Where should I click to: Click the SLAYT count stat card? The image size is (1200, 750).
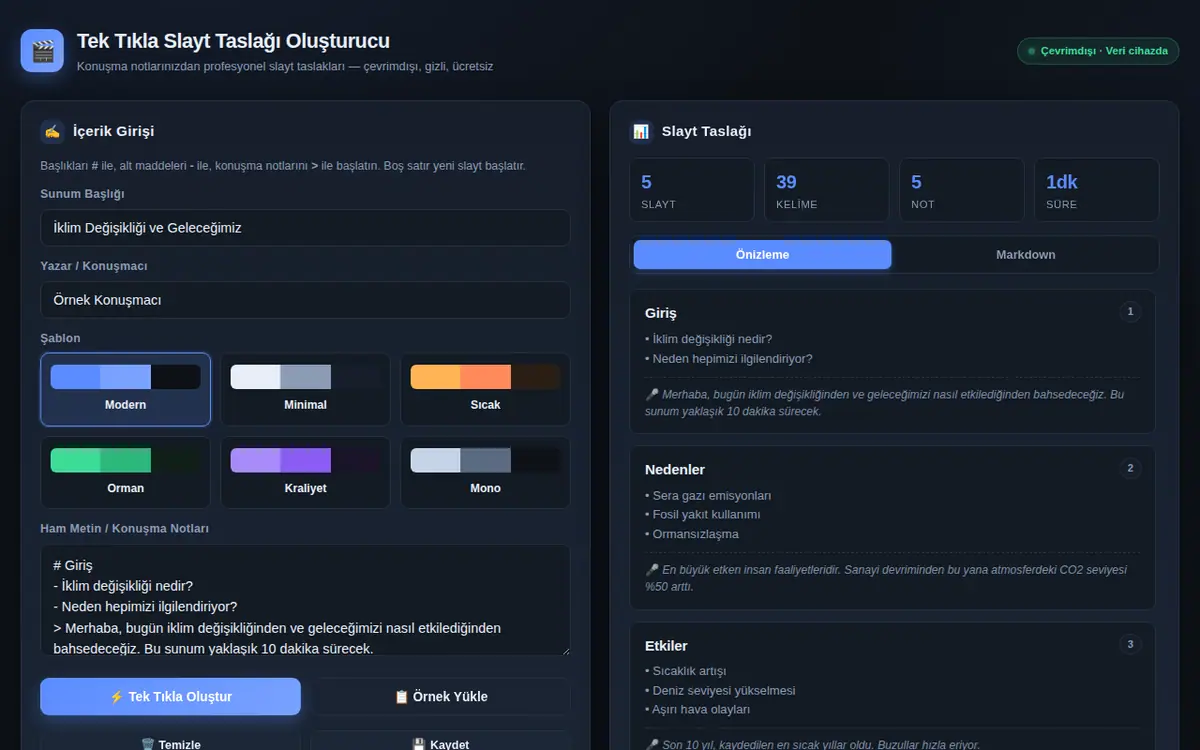692,190
